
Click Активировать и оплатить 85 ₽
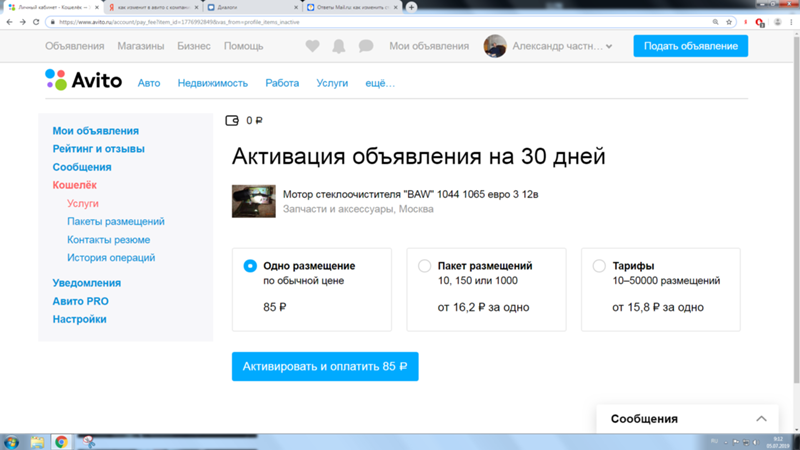click(x=325, y=366)
